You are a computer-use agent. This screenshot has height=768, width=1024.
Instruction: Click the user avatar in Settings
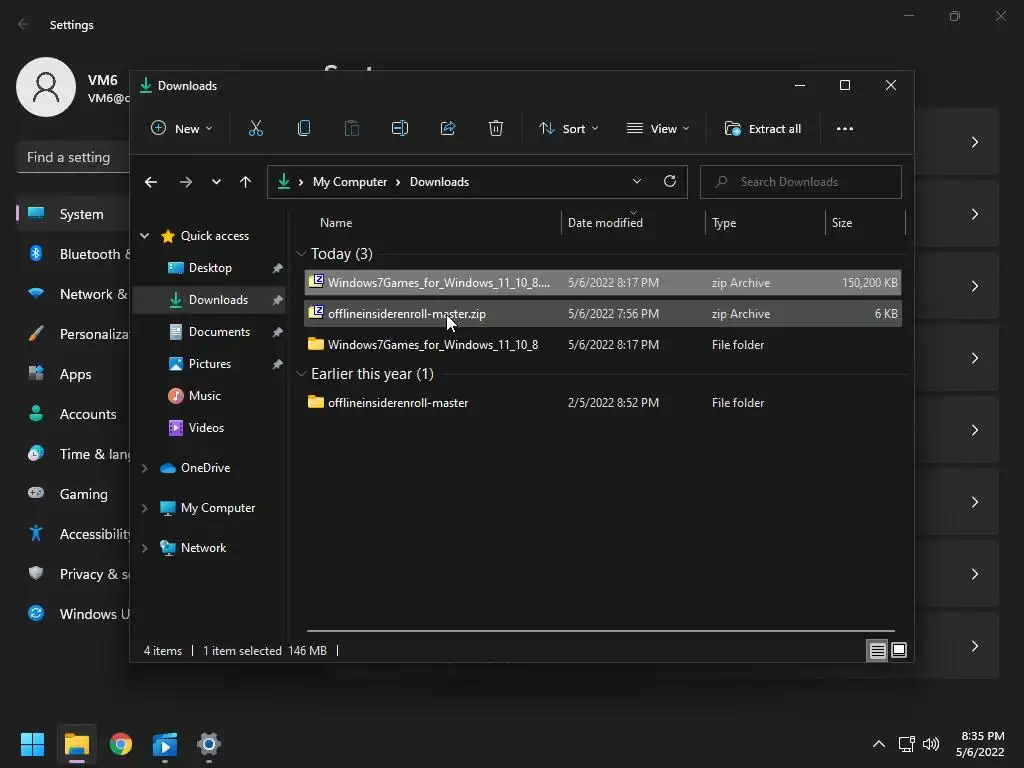(x=46, y=87)
